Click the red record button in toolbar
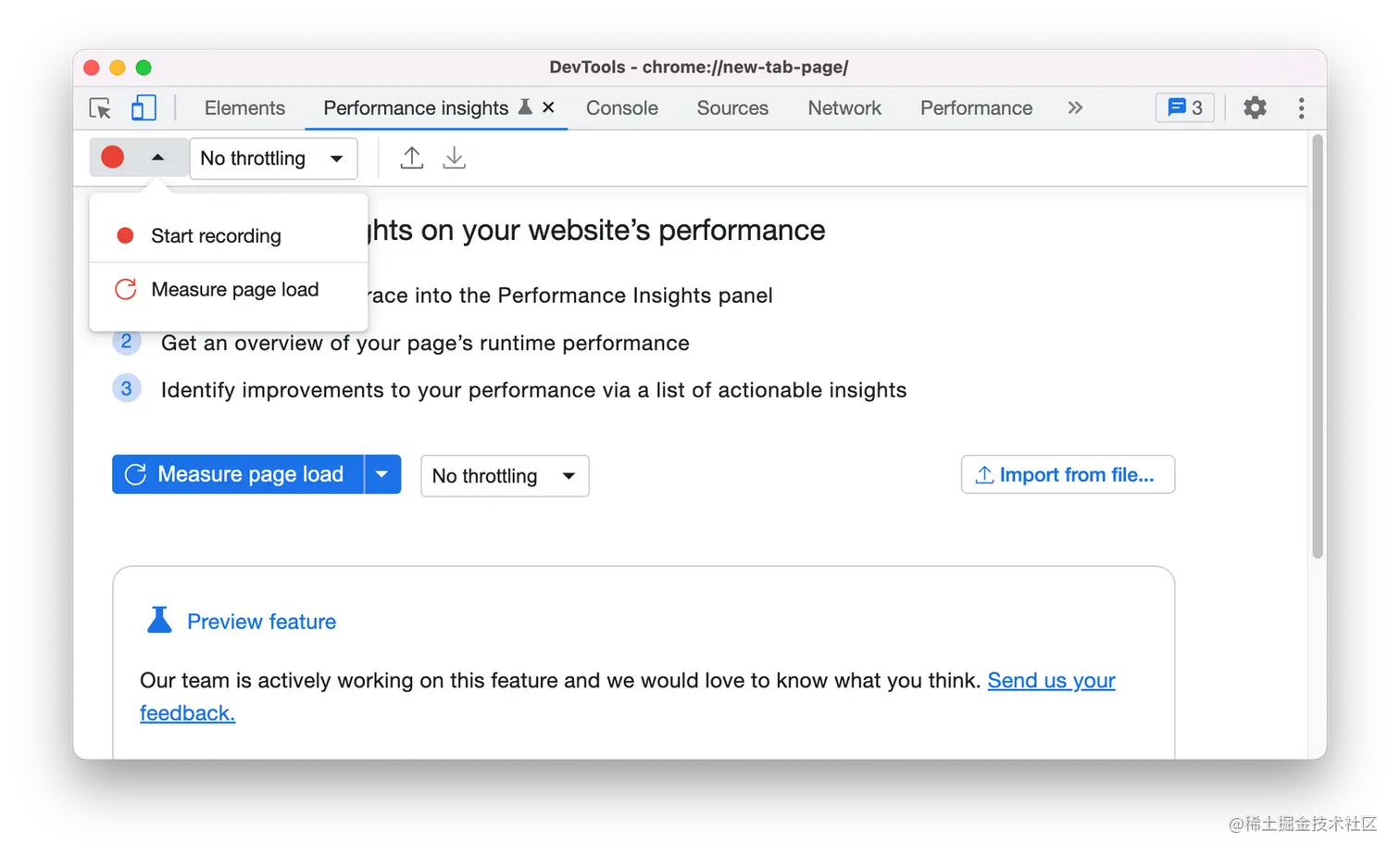This screenshot has width=1400, height=856. (x=113, y=157)
